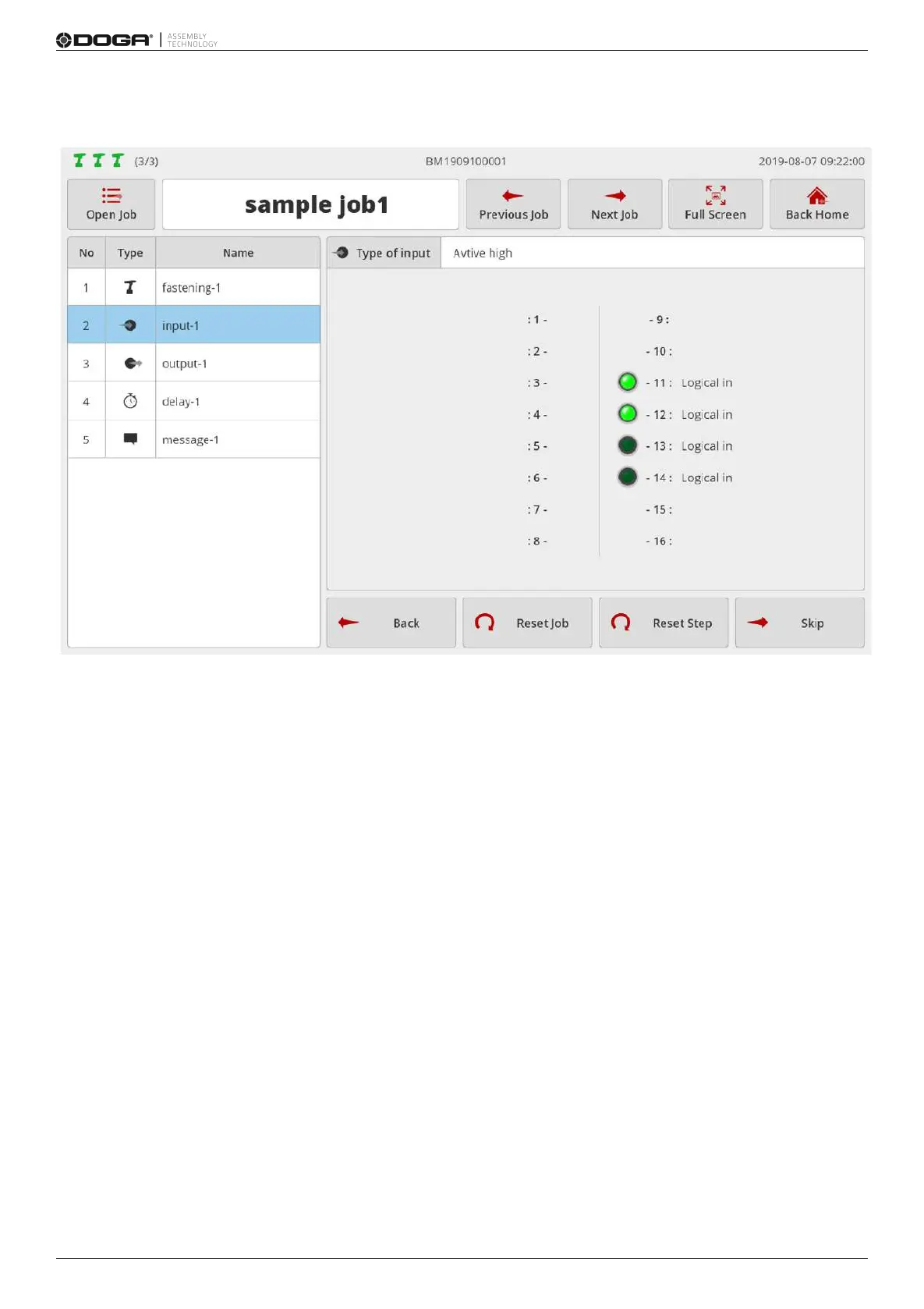Click the sample job1 title field
The image size is (924, 1309).
pos(310,204)
